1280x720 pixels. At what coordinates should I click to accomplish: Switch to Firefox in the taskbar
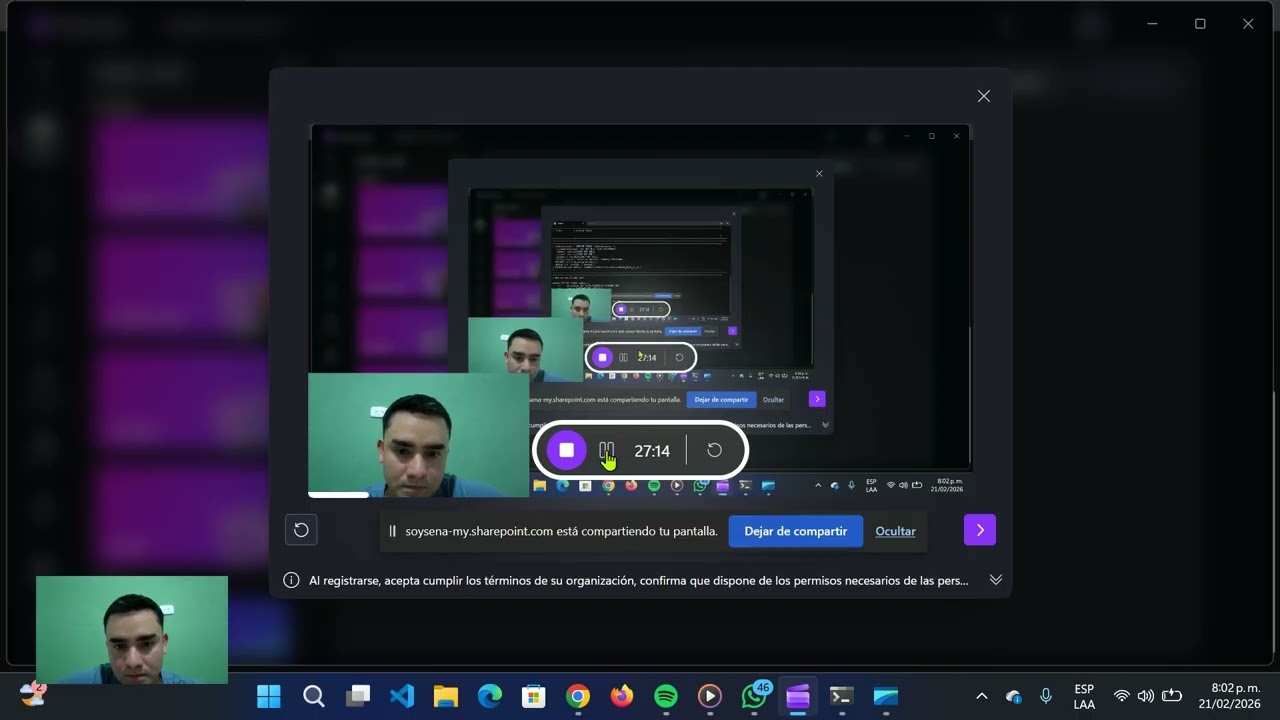[622, 696]
